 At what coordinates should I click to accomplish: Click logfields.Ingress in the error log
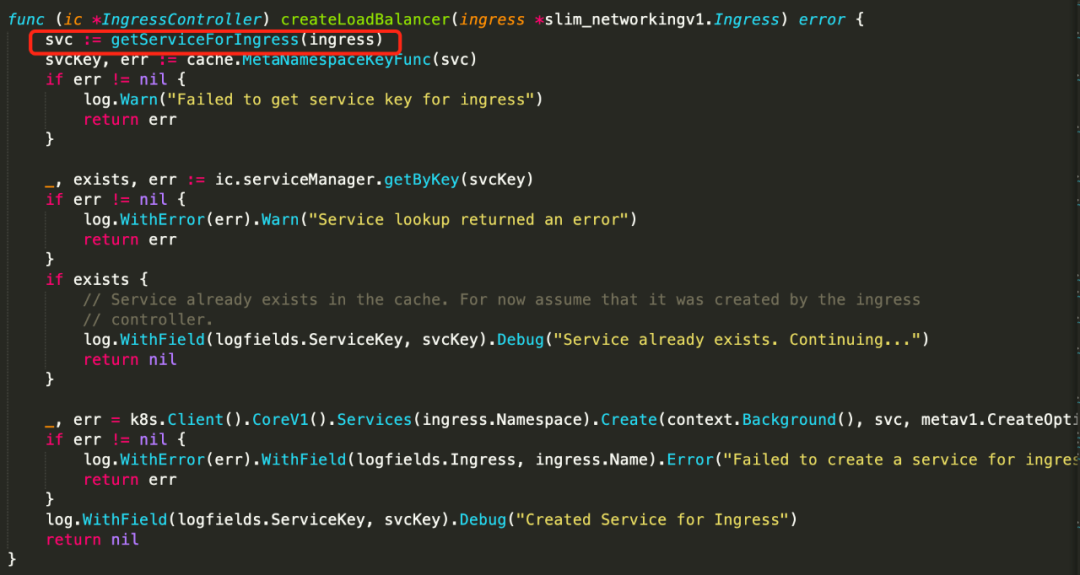(x=435, y=459)
